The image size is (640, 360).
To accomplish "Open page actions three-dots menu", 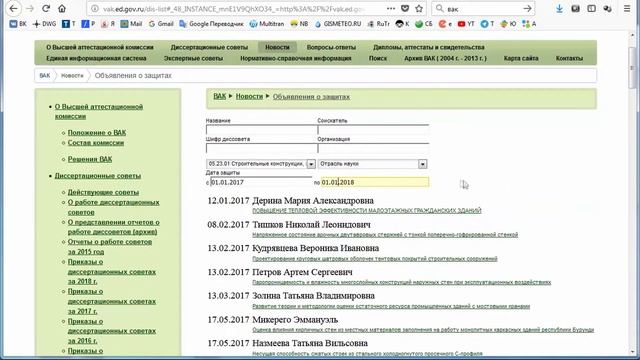I will click(391, 9).
